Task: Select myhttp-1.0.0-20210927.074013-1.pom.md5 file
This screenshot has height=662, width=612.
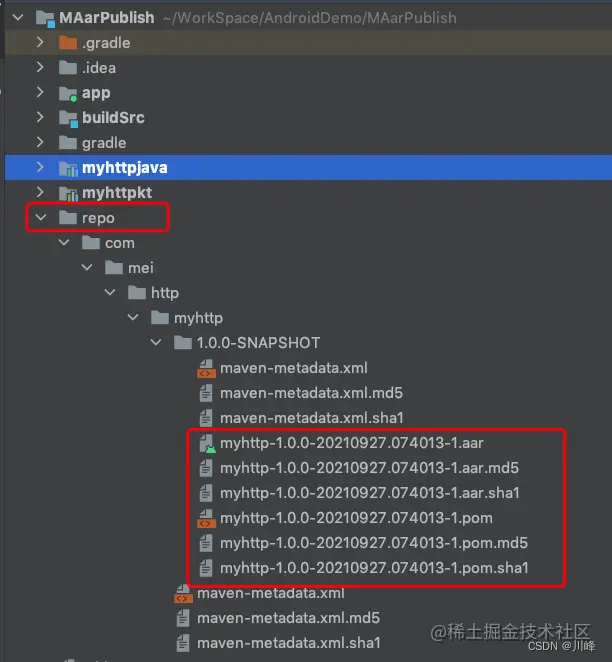Action: [374, 543]
